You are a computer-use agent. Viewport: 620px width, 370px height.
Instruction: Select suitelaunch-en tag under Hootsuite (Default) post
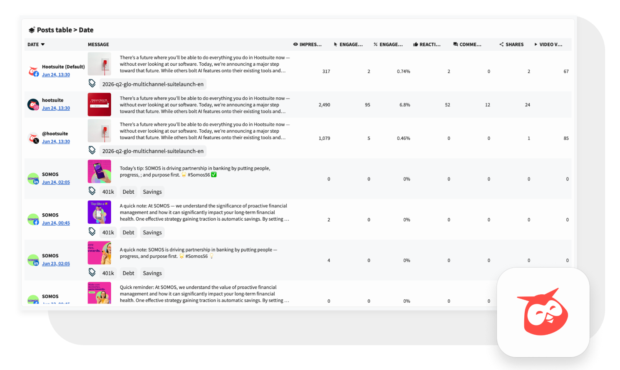153,84
